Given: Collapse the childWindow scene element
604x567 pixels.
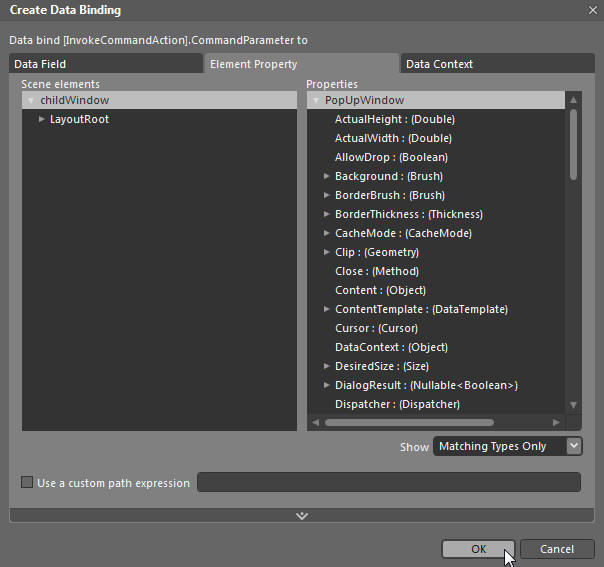Looking at the screenshot, I should tap(31, 101).
